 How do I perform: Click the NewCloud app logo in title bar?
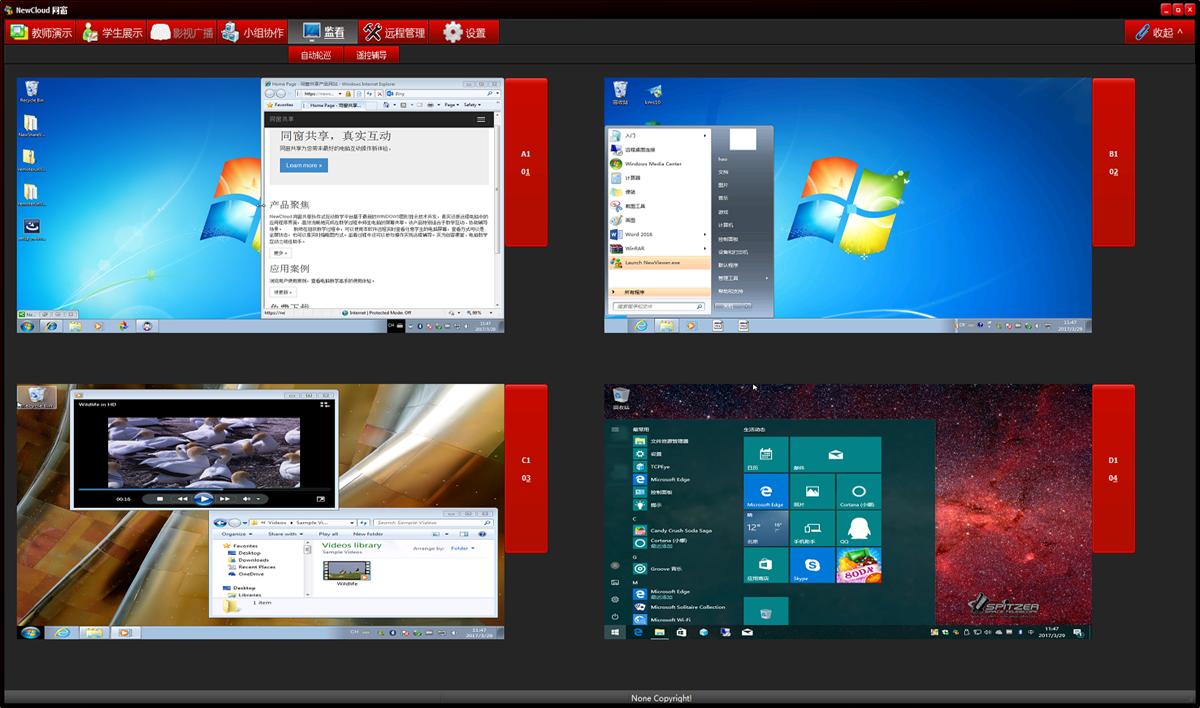pyautogui.click(x=9, y=9)
